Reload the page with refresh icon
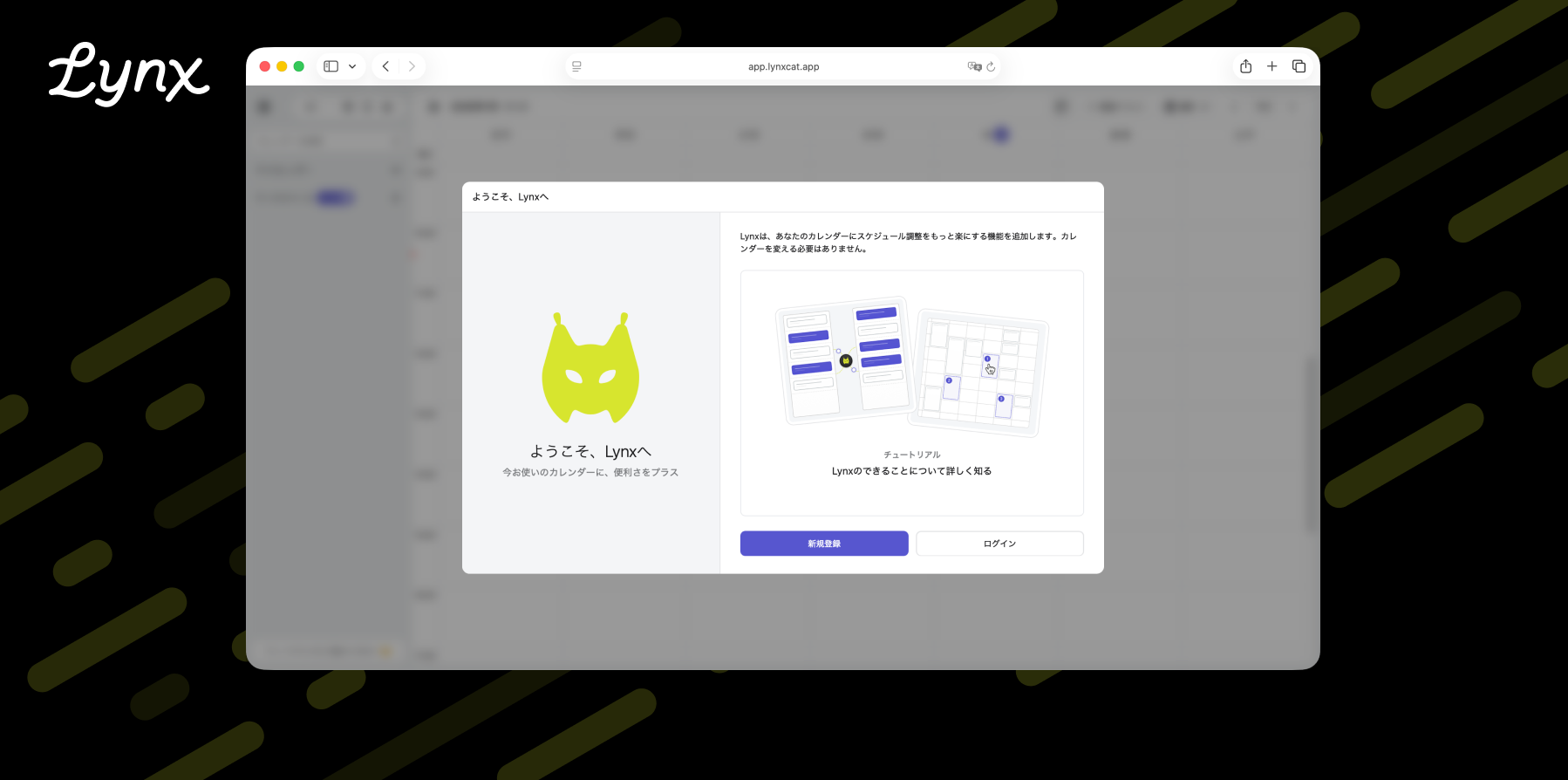This screenshot has width=1568, height=780. pos(991,66)
